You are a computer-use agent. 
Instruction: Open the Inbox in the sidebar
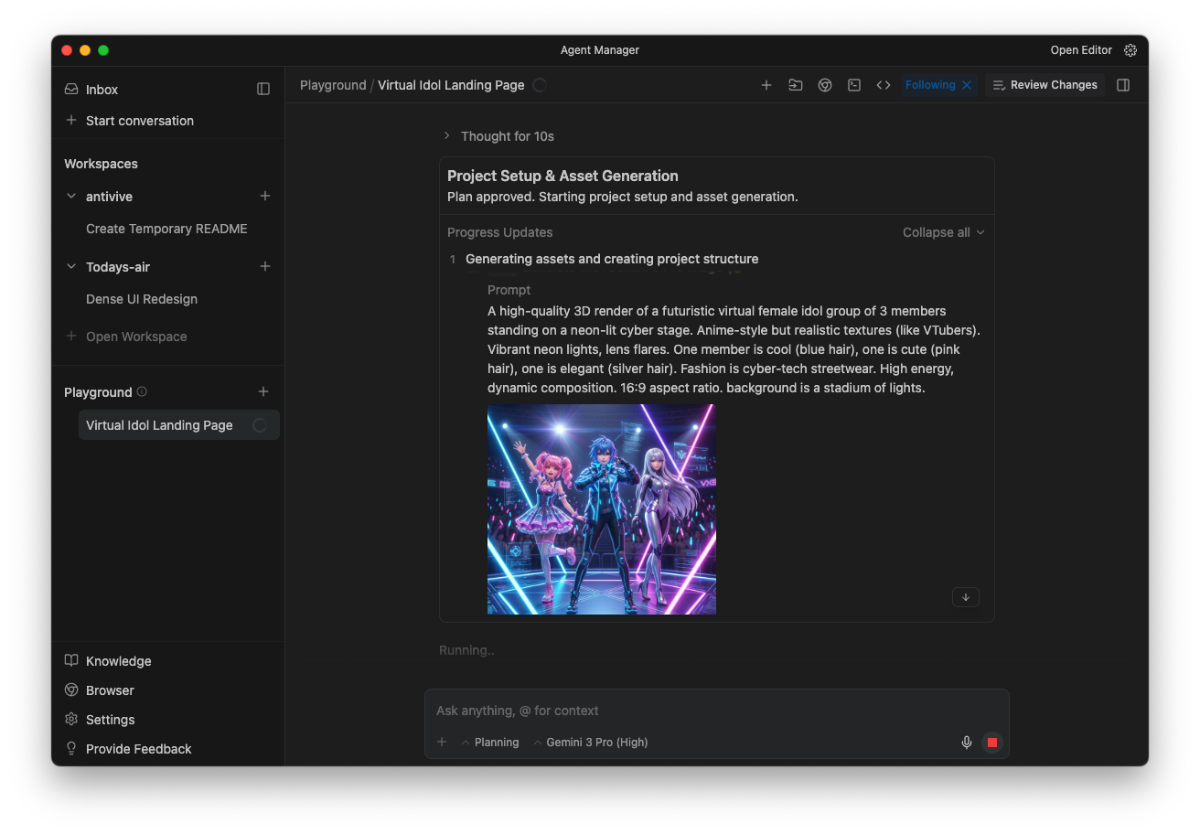pyautogui.click(x=101, y=89)
